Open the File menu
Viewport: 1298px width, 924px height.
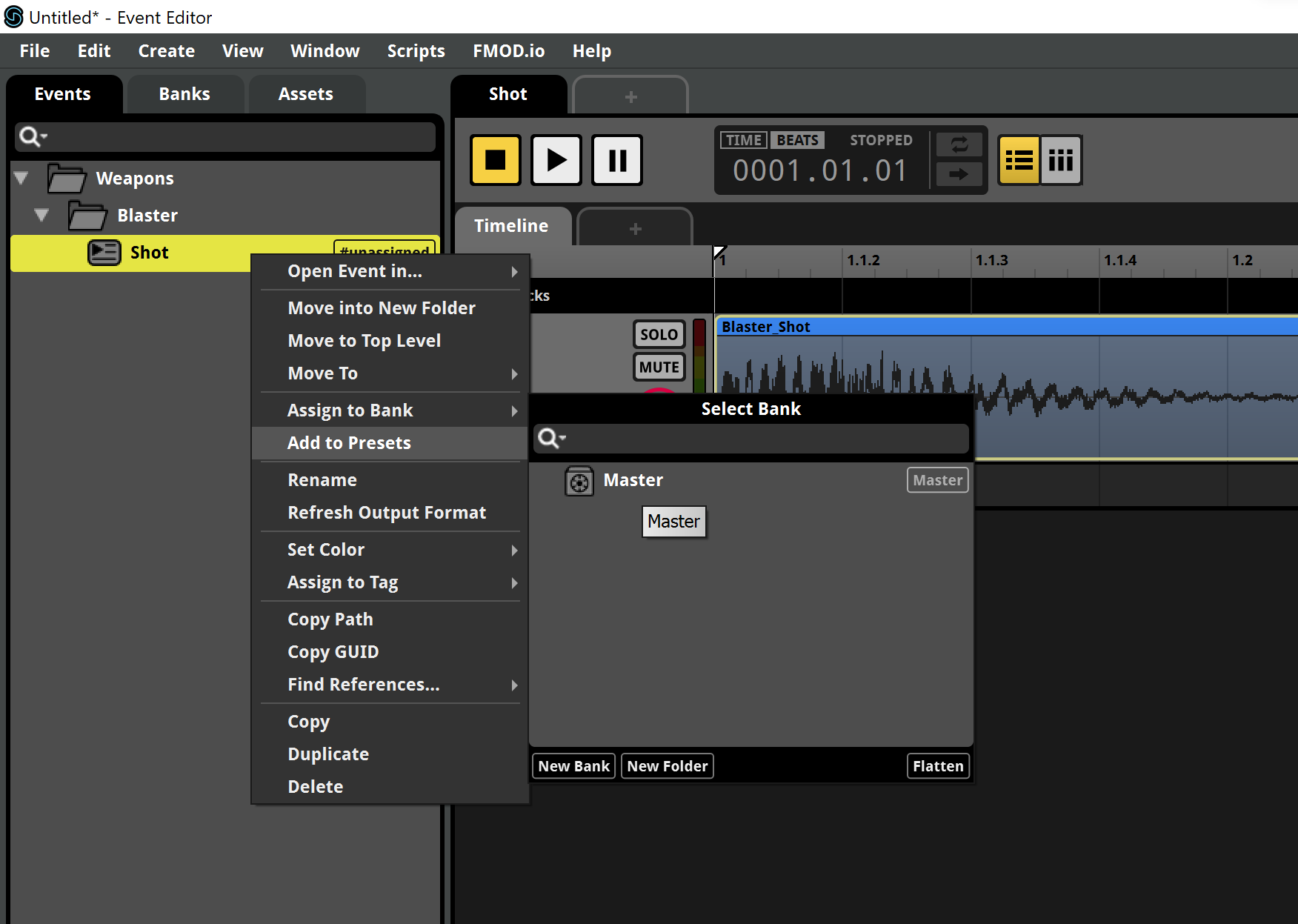35,51
